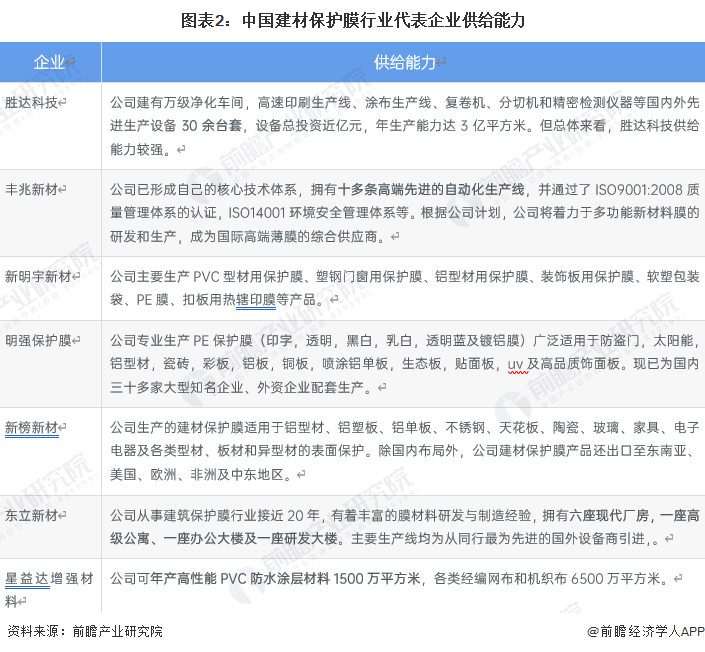705x652 pixels.
Task: Click the 胜达科技 company cell
Action: pos(50,126)
